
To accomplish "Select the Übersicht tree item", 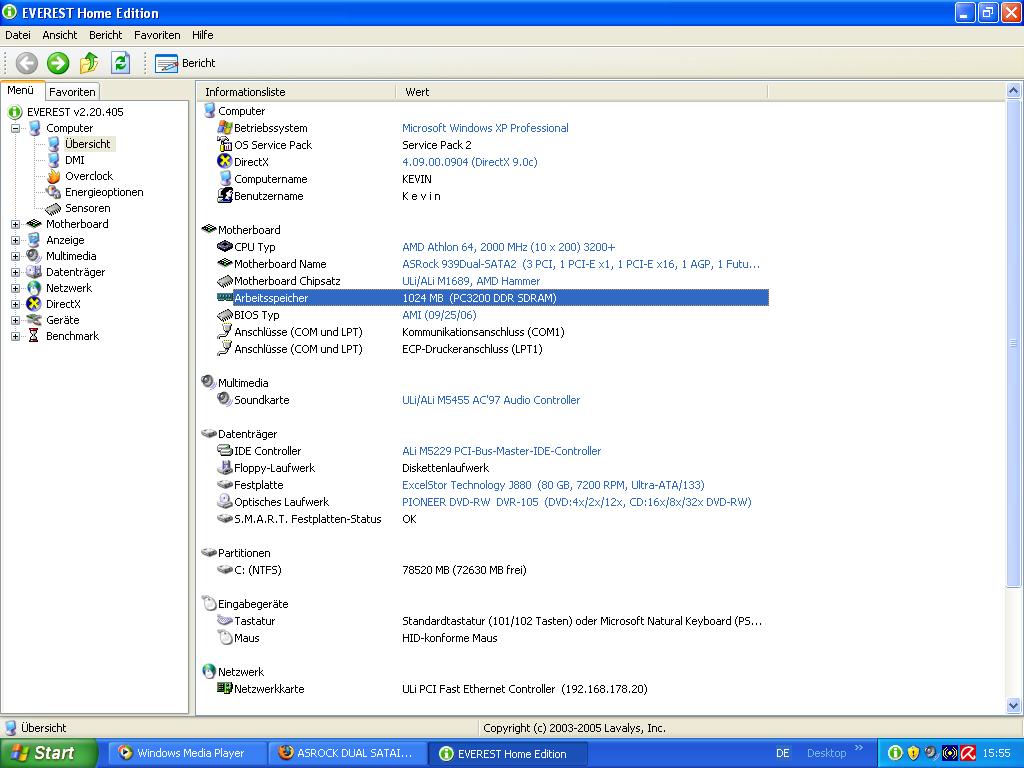I will [x=88, y=144].
